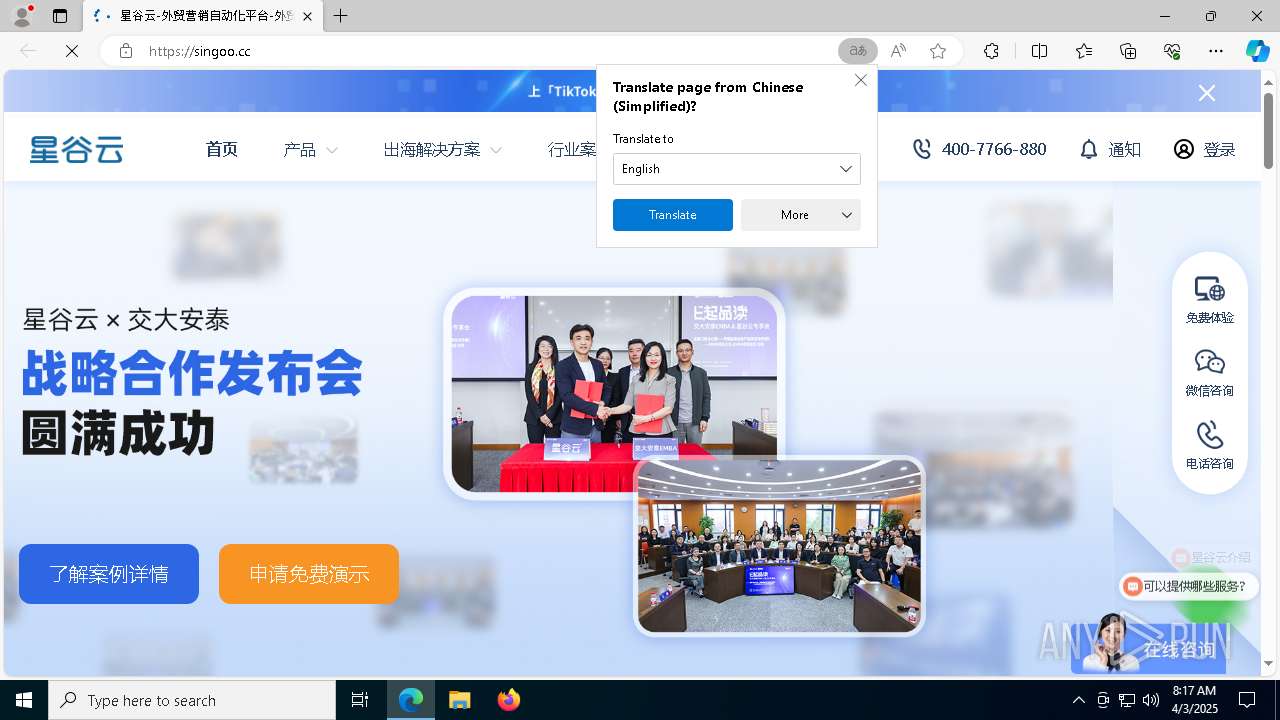This screenshot has width=1280, height=720.
Task: Open Copilot sidebar icon
Action: [x=1257, y=51]
